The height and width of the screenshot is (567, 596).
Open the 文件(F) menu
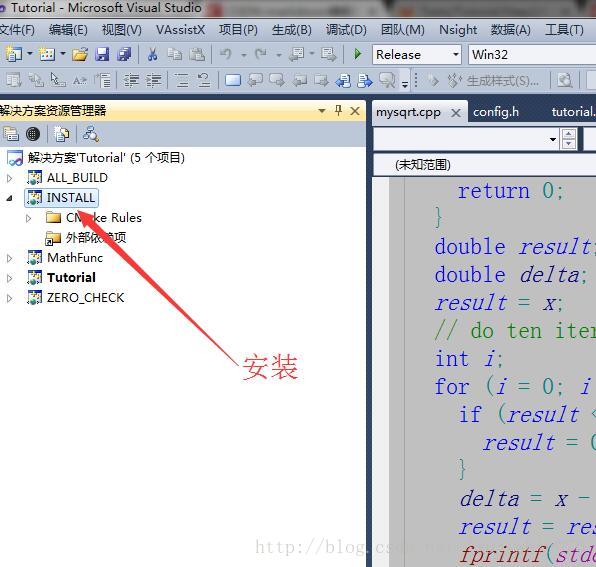[x=16, y=30]
